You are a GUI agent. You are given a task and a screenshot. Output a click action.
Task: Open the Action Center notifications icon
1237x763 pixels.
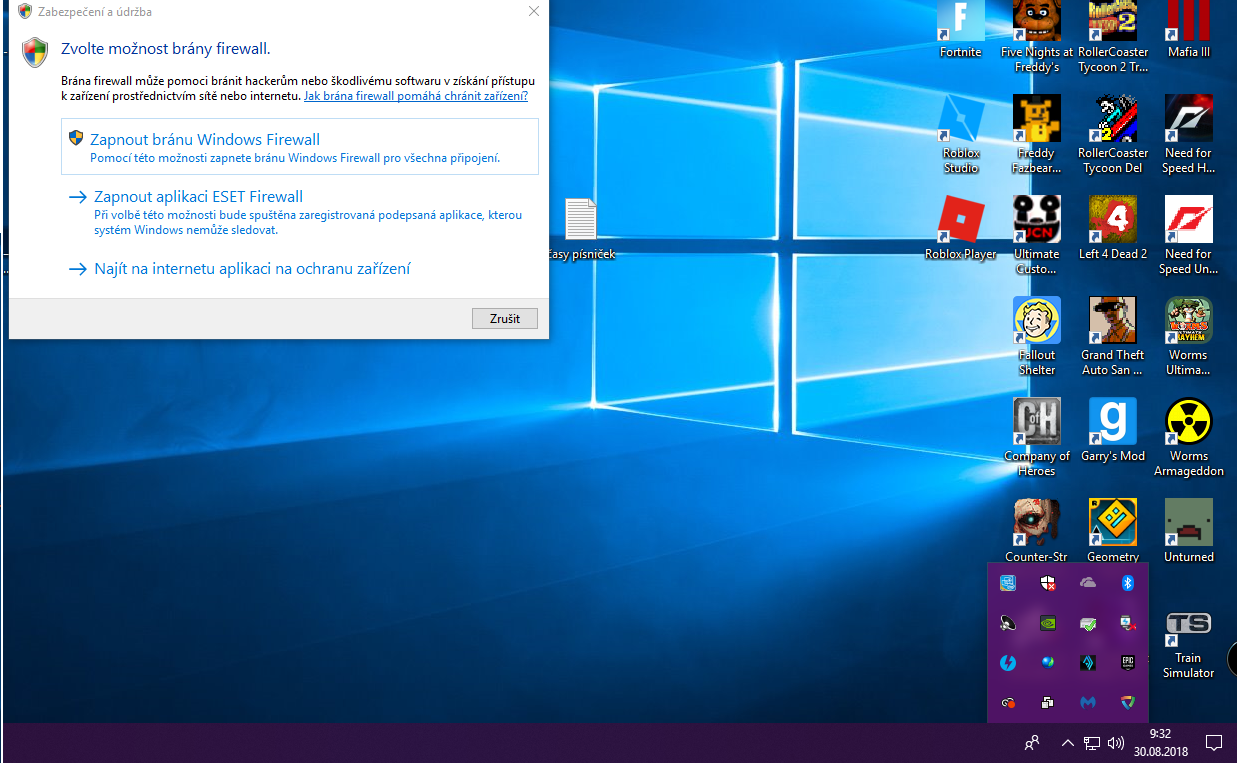coord(1214,743)
